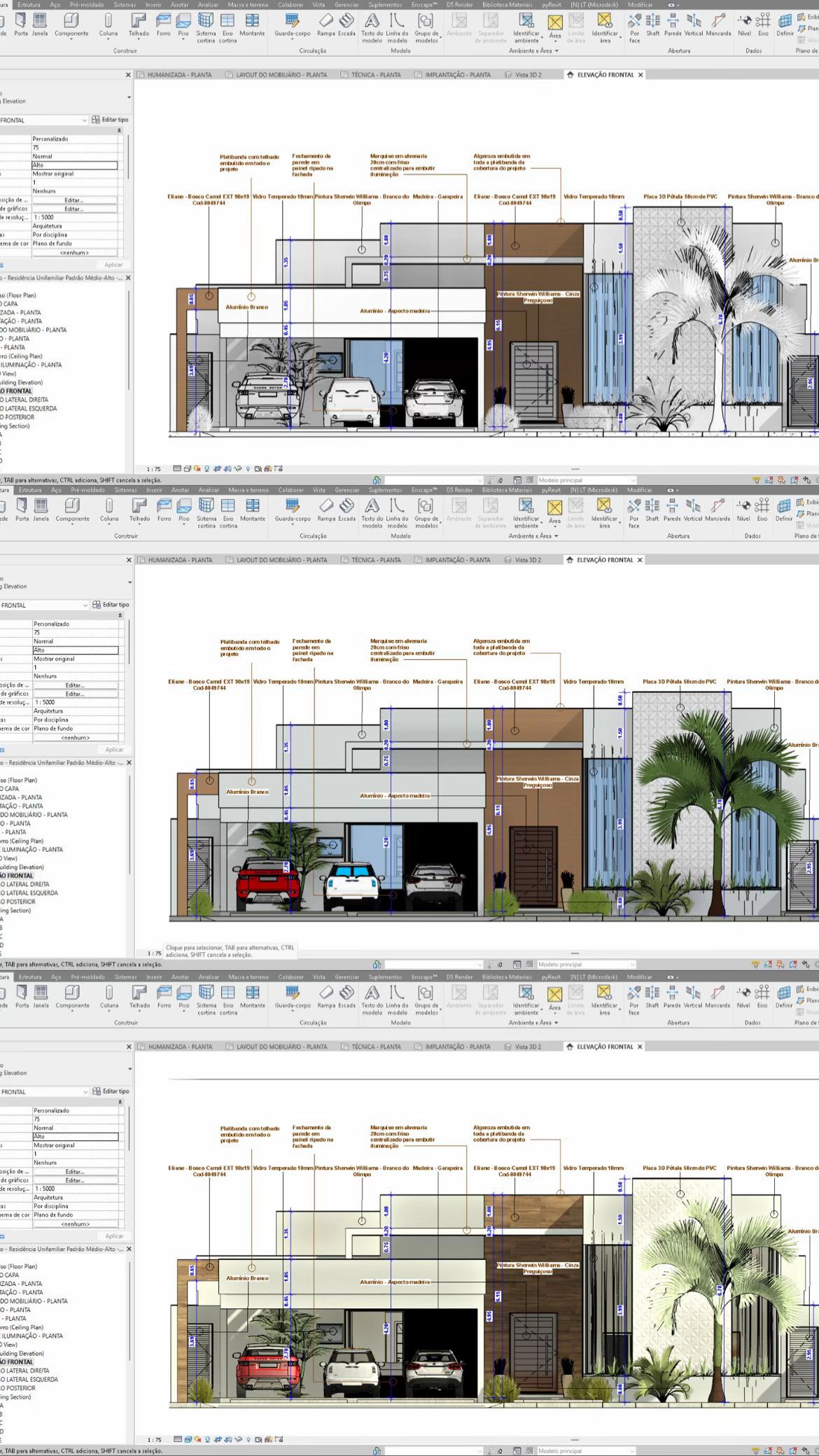Click the Sistema cortina tool in the top screenshot
The width and height of the screenshot is (819, 1456).
pos(206,28)
